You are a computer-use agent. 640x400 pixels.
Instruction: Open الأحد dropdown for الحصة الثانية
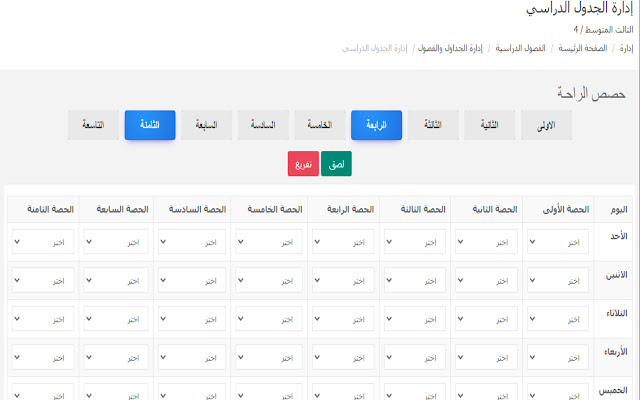[486, 242]
